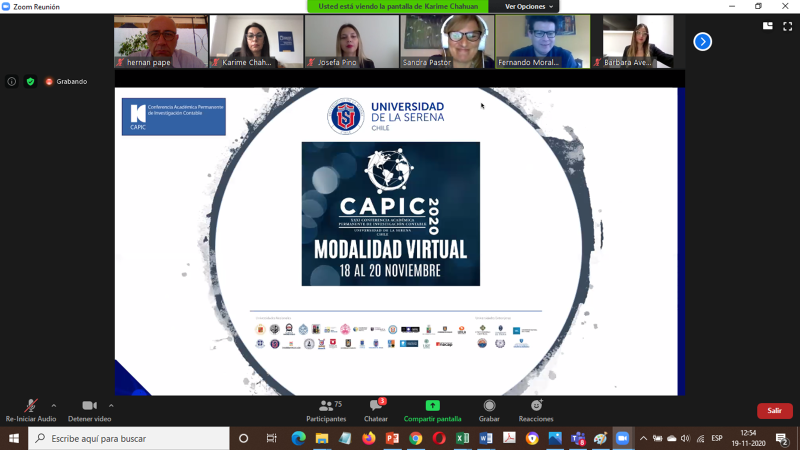Click the green encryption shield icon

pos(31,82)
